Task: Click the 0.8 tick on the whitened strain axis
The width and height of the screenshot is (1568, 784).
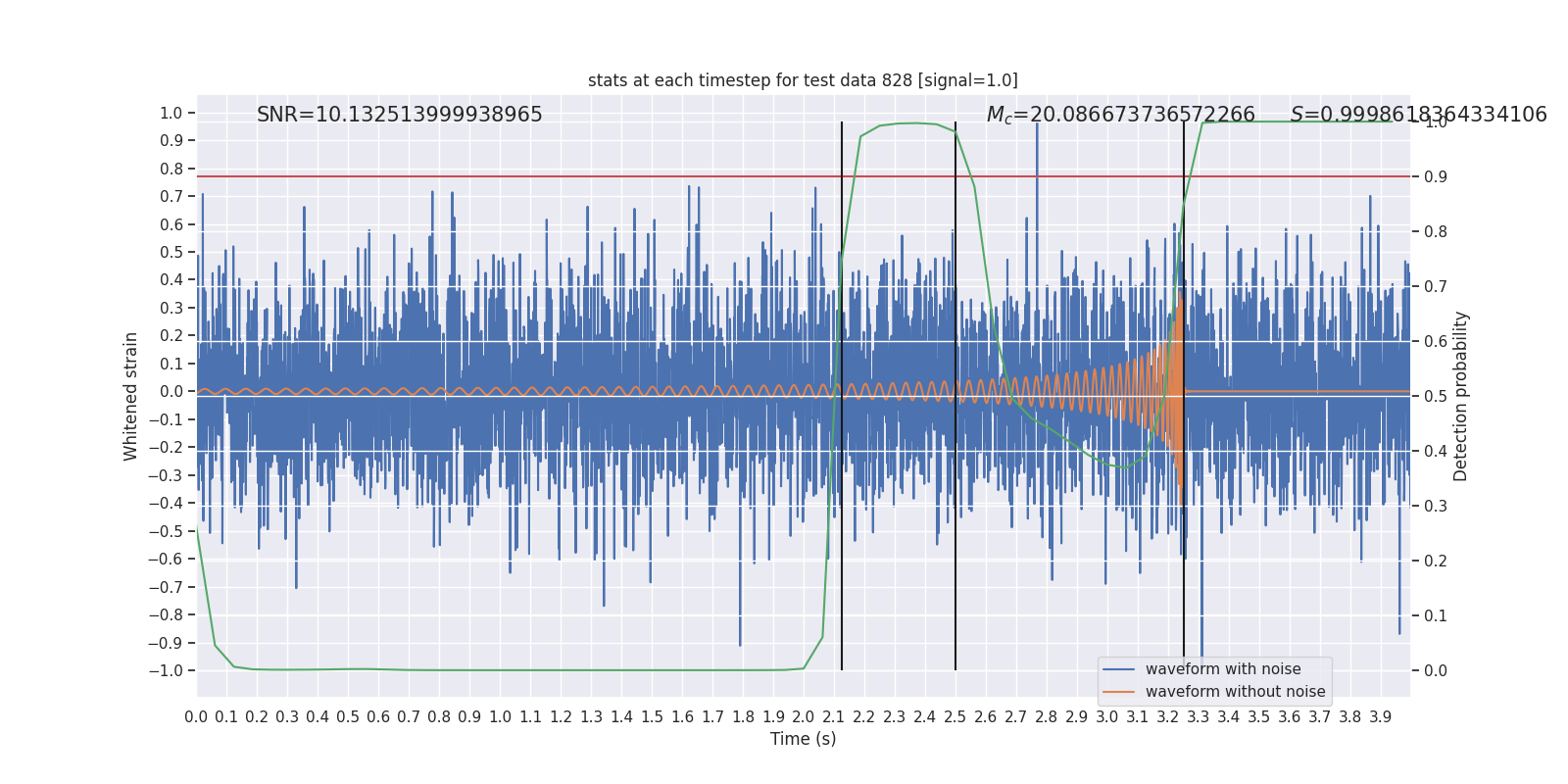Action: [x=171, y=169]
